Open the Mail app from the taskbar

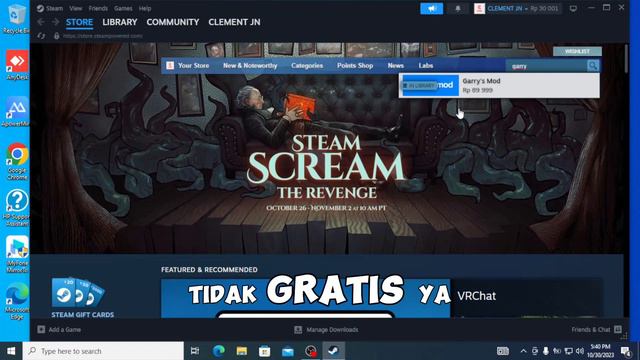pos(288,351)
